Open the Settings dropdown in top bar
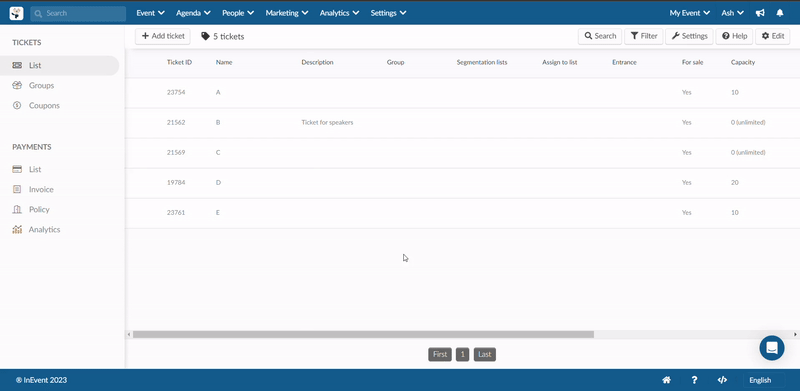 pos(388,13)
